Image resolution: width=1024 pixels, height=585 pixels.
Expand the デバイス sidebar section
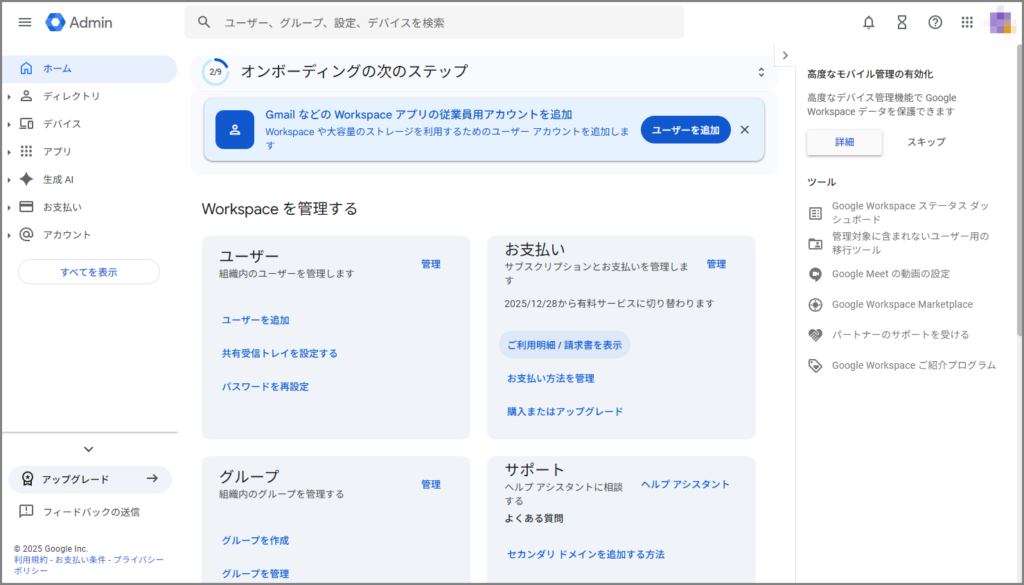(x=9, y=124)
